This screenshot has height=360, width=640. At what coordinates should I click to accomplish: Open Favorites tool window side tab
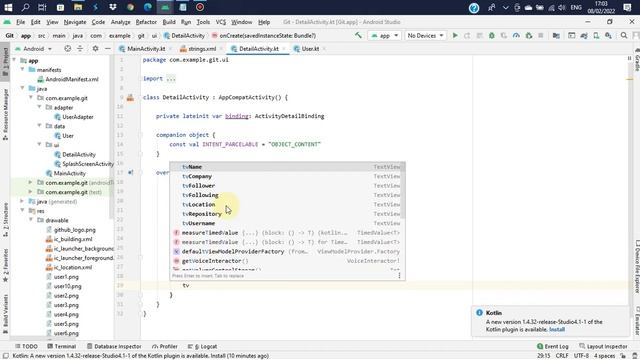[5, 266]
